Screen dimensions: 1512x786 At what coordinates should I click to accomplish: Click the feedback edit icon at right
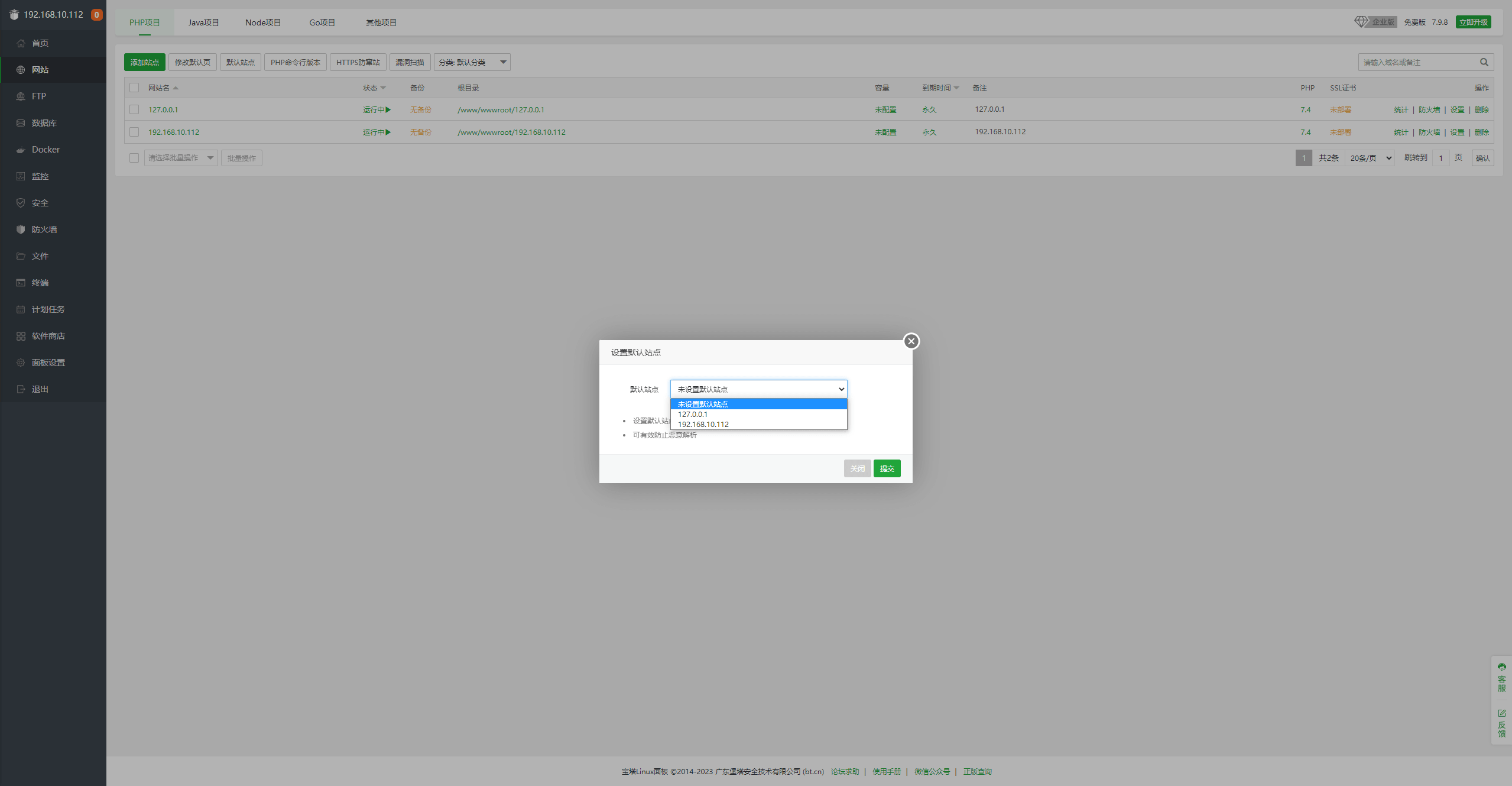click(1501, 713)
